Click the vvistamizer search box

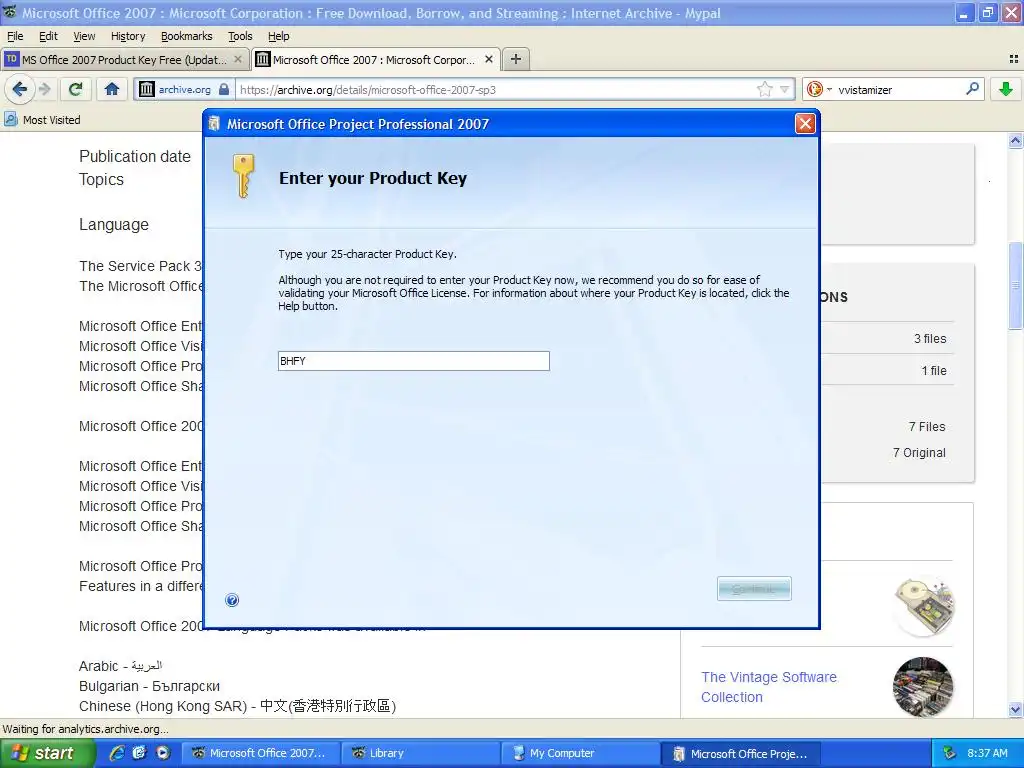coord(900,89)
